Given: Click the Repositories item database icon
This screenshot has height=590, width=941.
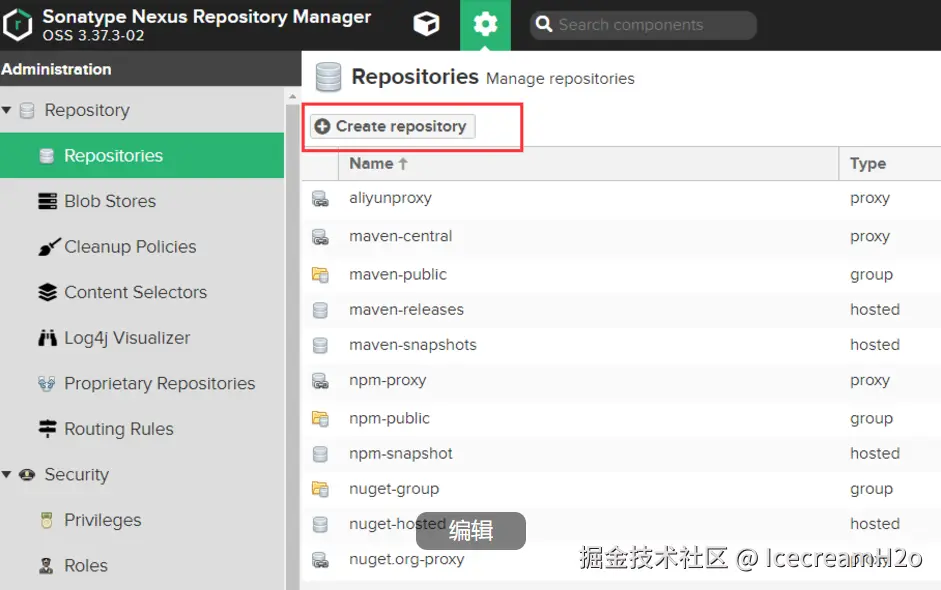Looking at the screenshot, I should (46, 156).
